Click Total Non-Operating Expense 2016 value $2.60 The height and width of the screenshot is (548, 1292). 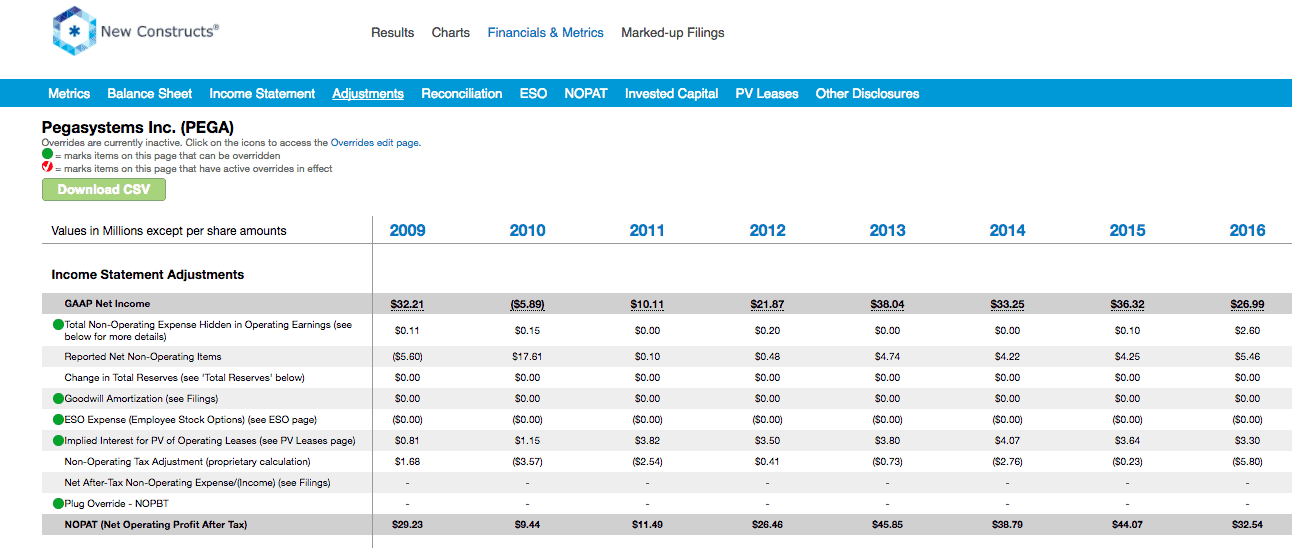click(1247, 330)
